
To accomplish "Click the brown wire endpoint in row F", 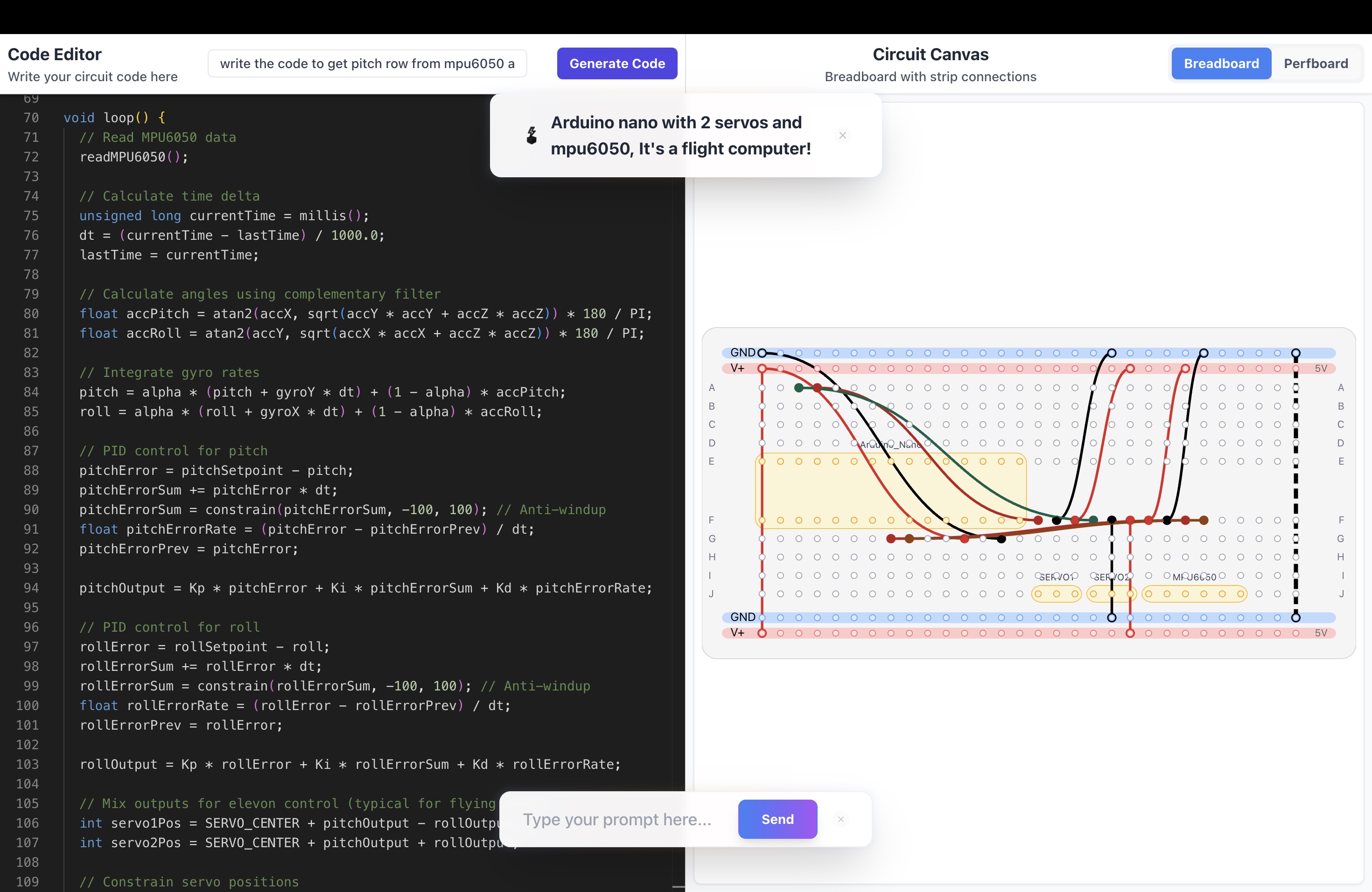I will 1204,520.
